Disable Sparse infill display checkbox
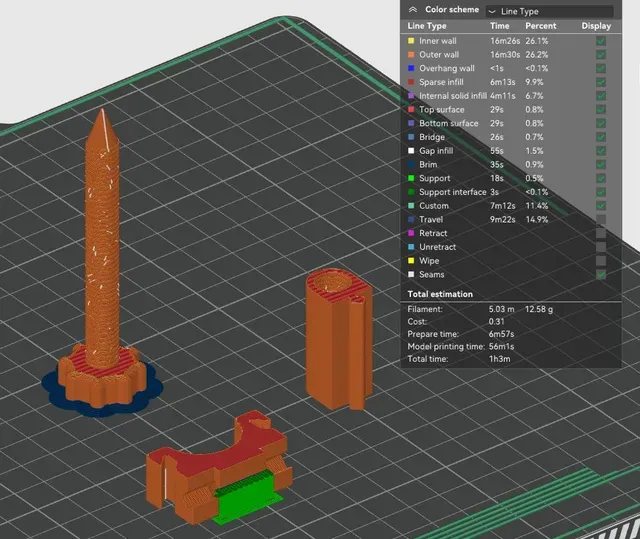This screenshot has height=539, width=640. [x=600, y=82]
